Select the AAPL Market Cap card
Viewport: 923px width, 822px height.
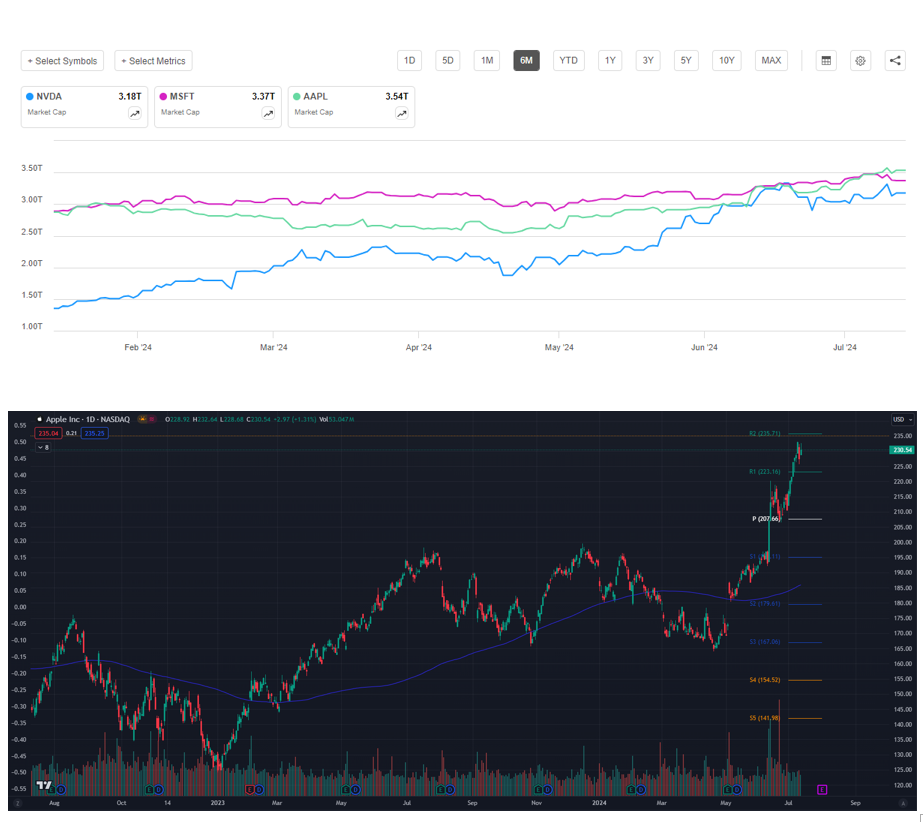351,107
